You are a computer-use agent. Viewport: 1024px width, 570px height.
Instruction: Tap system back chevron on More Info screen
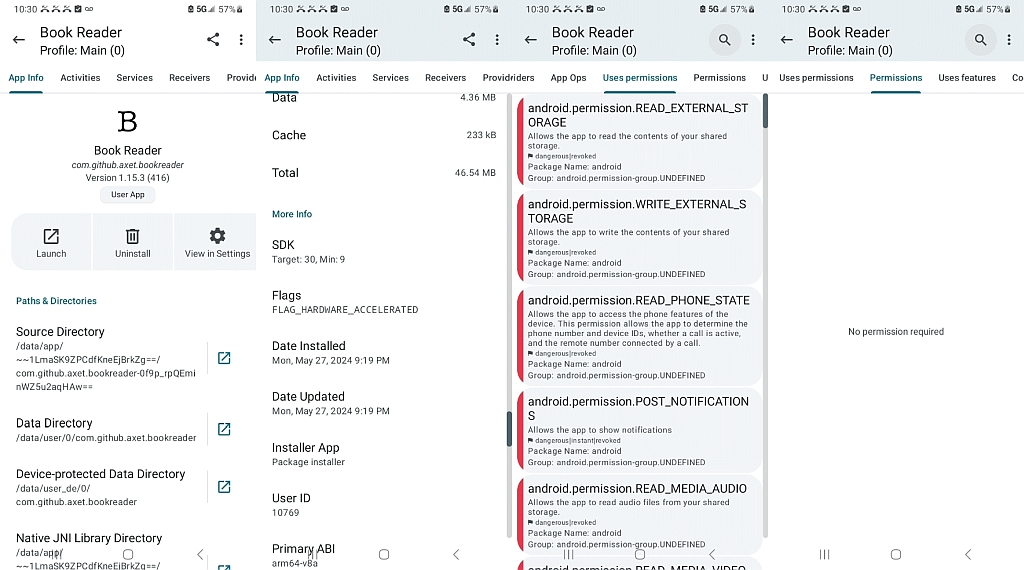point(456,554)
